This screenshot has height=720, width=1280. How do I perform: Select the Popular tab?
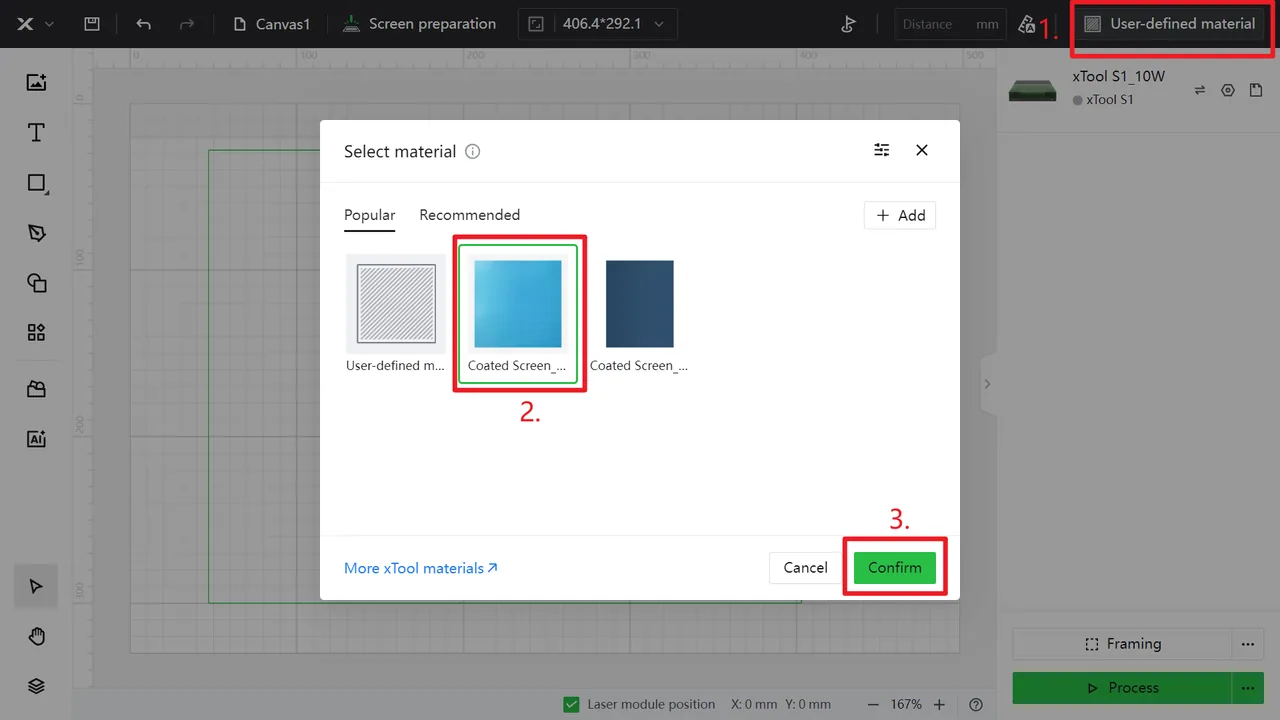click(369, 215)
